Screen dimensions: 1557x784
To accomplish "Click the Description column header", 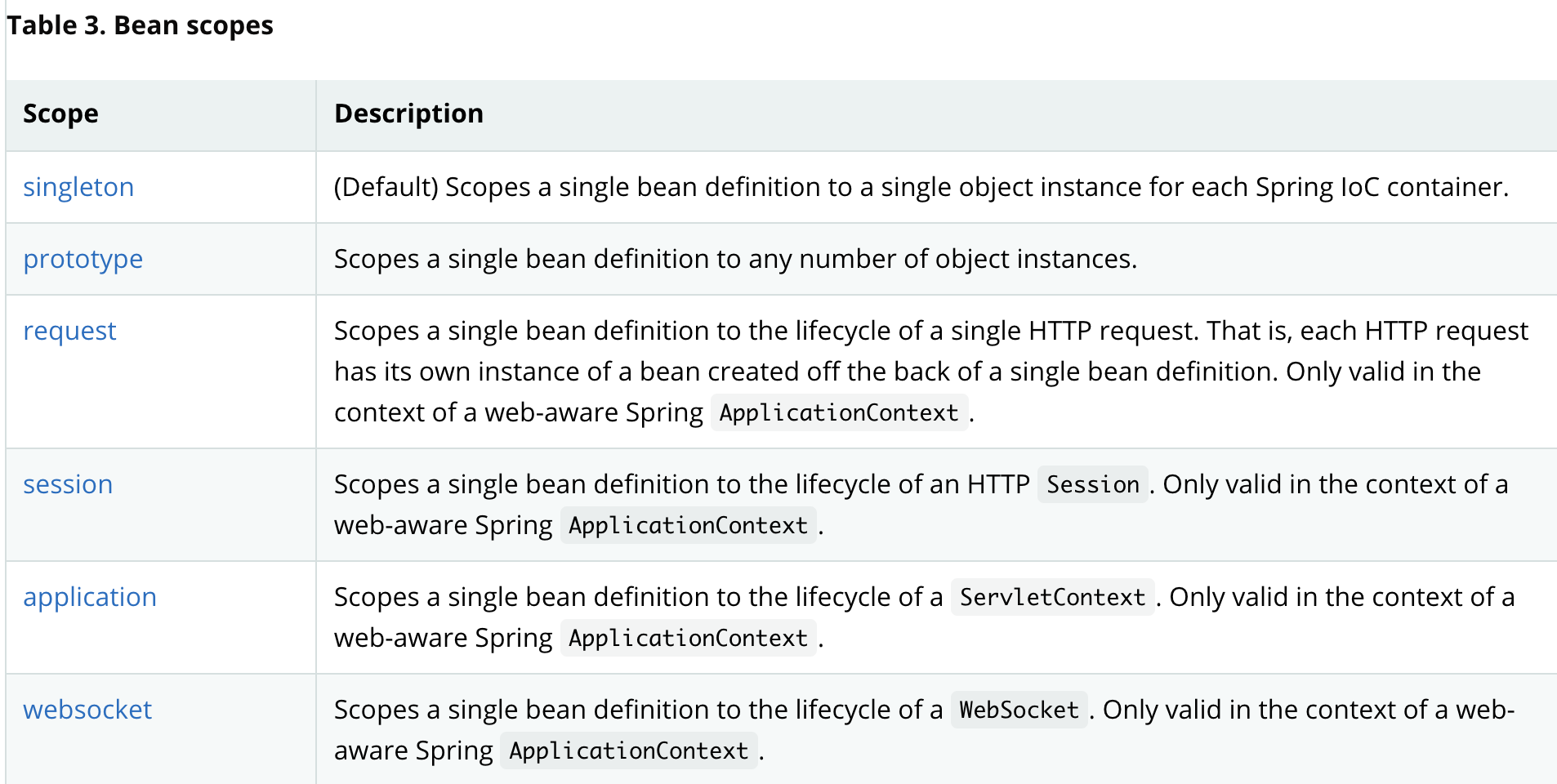I will [x=408, y=114].
